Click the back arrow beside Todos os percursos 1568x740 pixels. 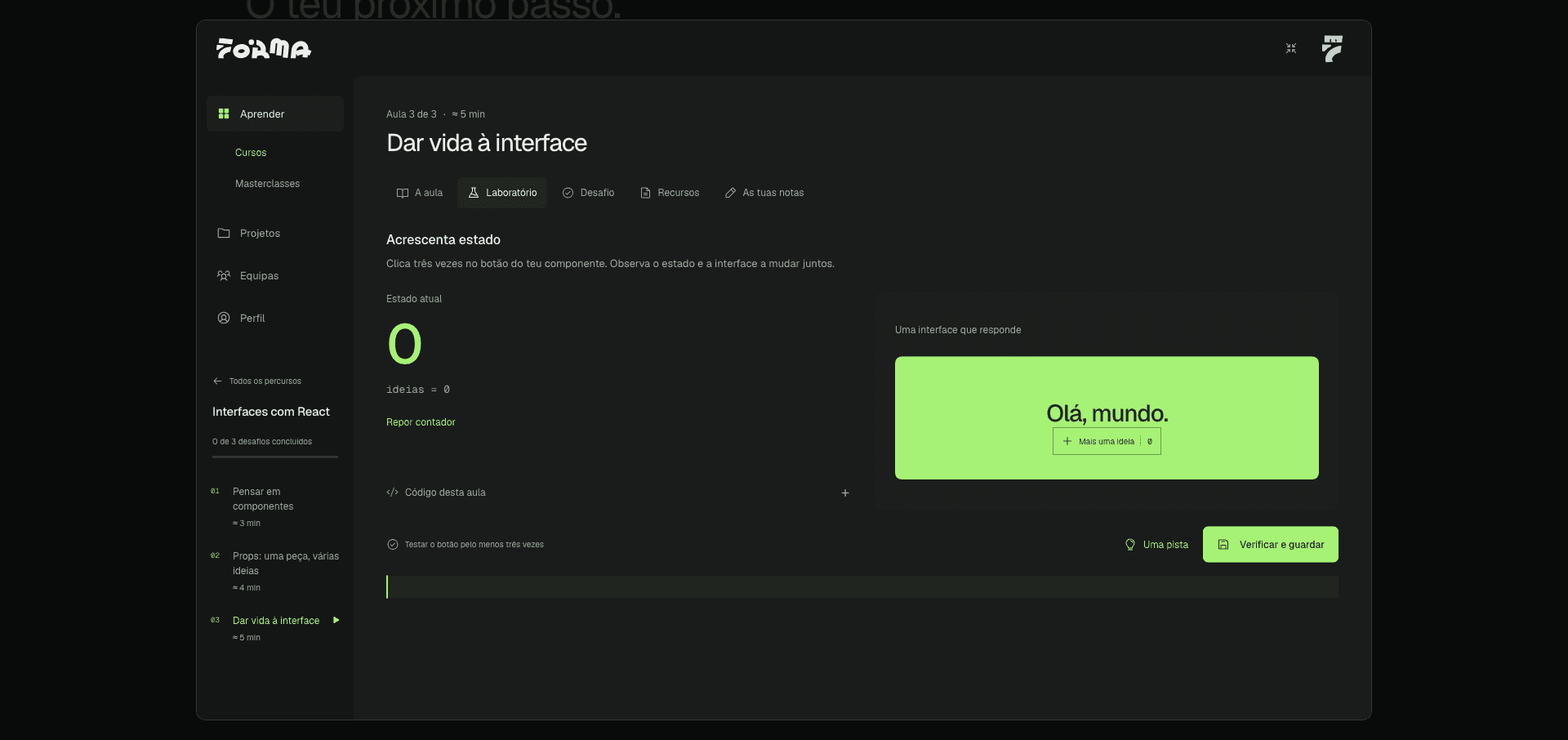coord(217,381)
